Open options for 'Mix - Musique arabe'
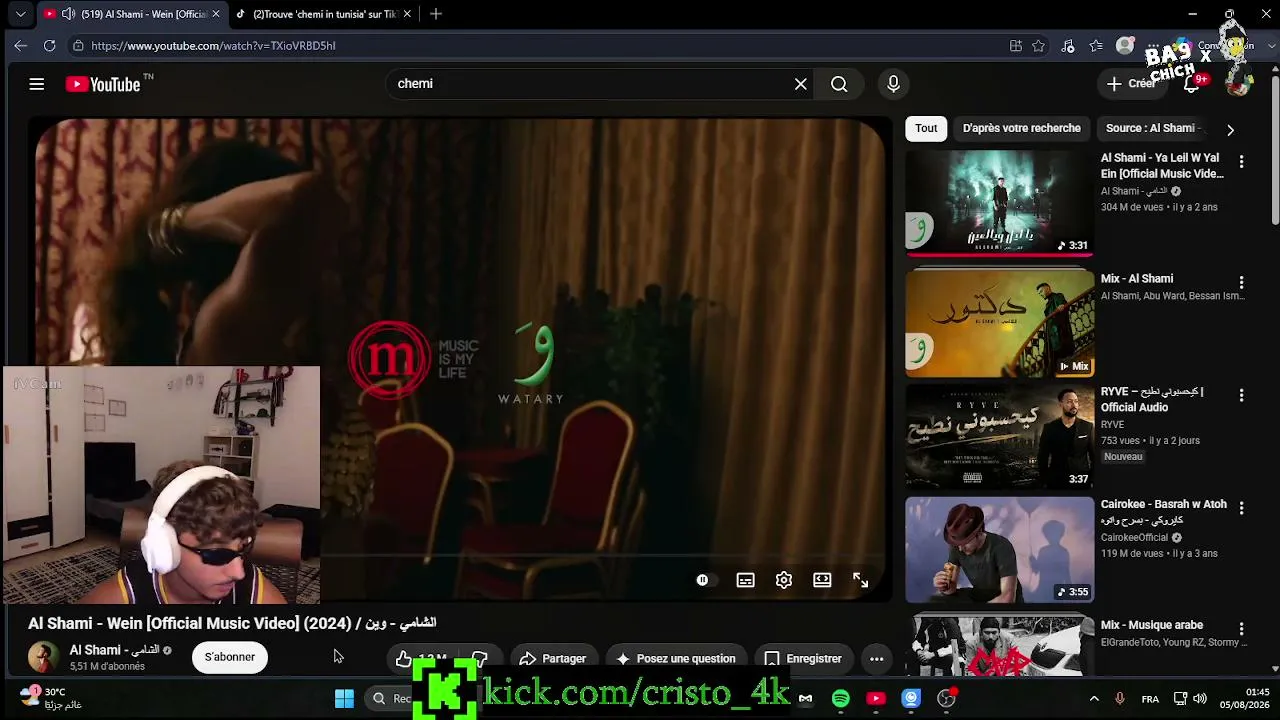 coord(1241,629)
